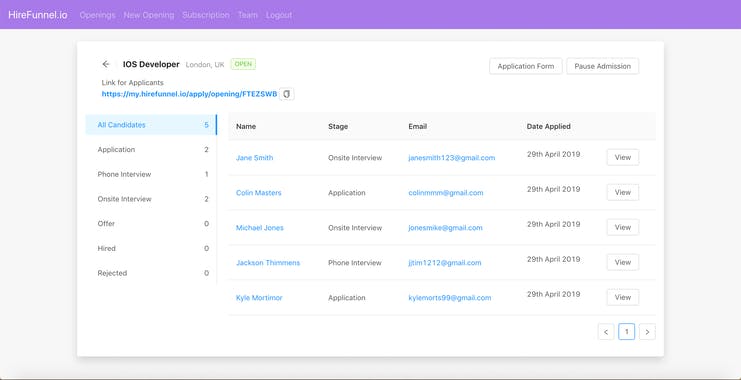Click email jonesmike@gmail.com
The image size is (741, 380).
[445, 228]
